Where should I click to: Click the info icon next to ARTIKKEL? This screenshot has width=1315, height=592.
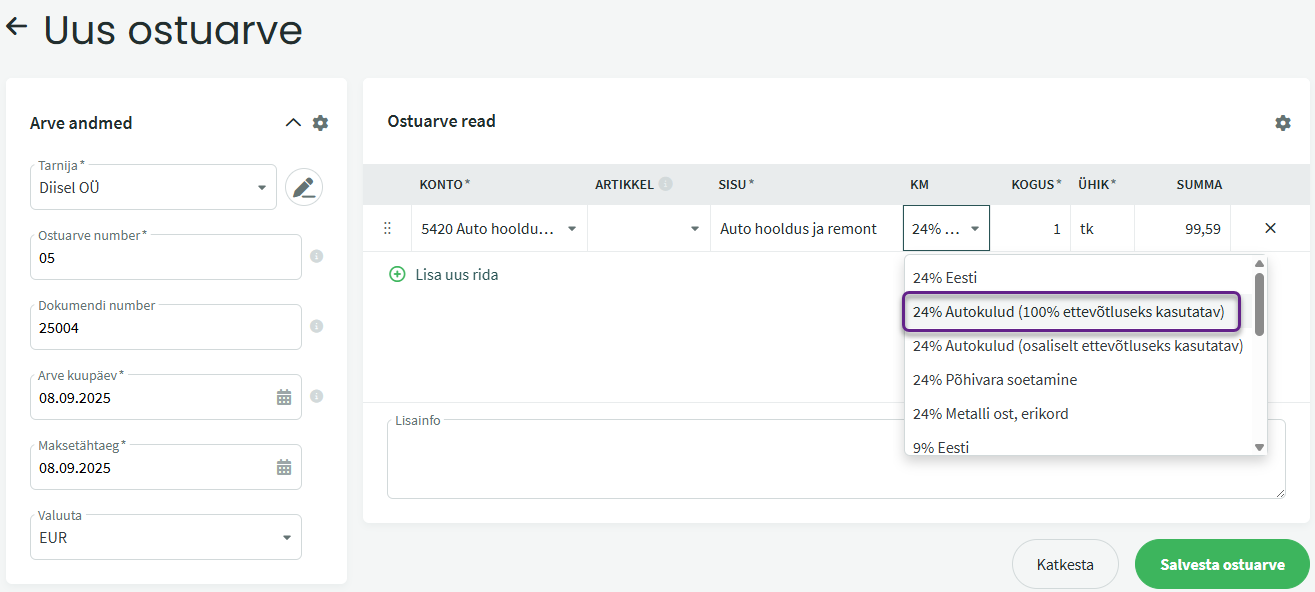tap(666, 185)
